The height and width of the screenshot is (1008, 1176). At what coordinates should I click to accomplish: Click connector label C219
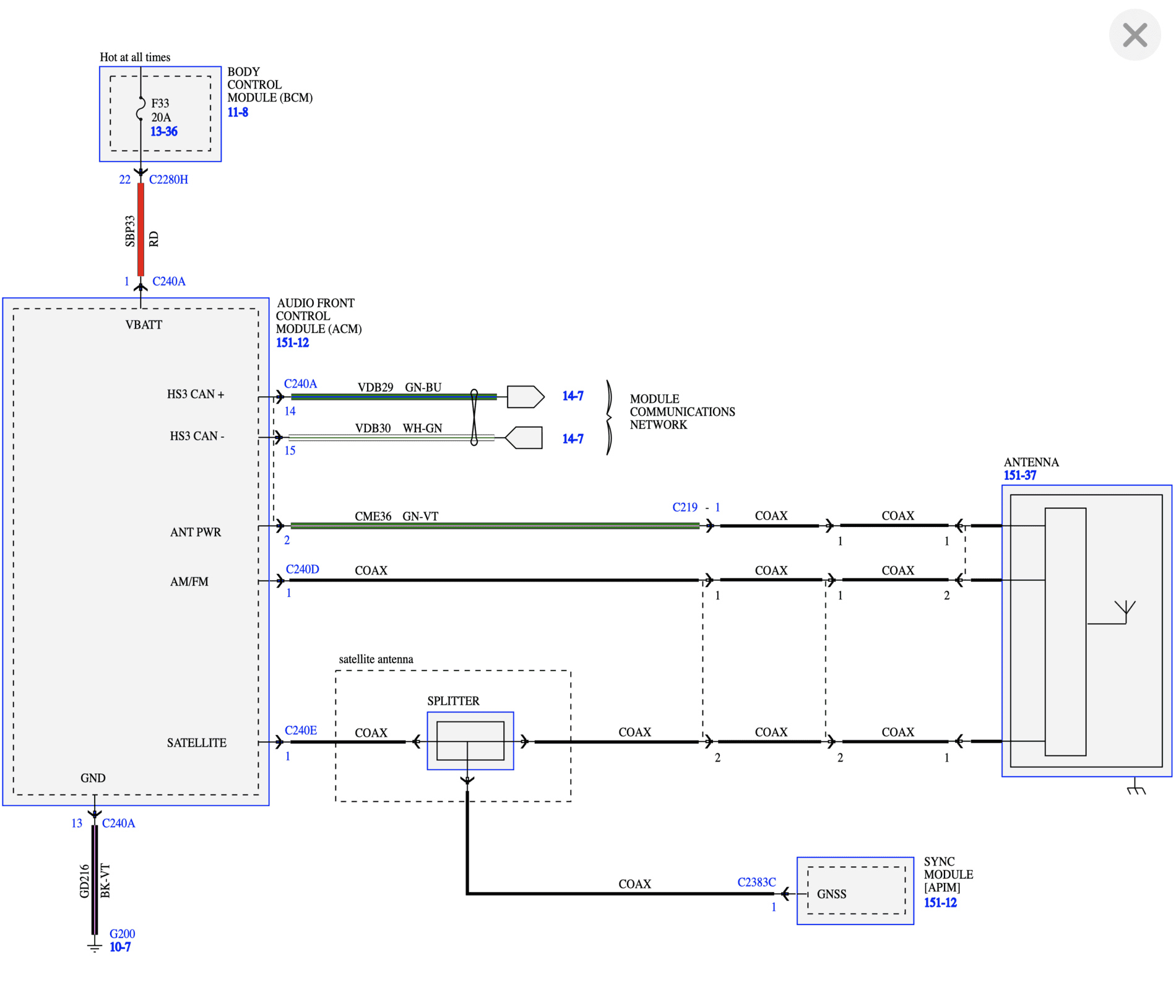(x=685, y=507)
